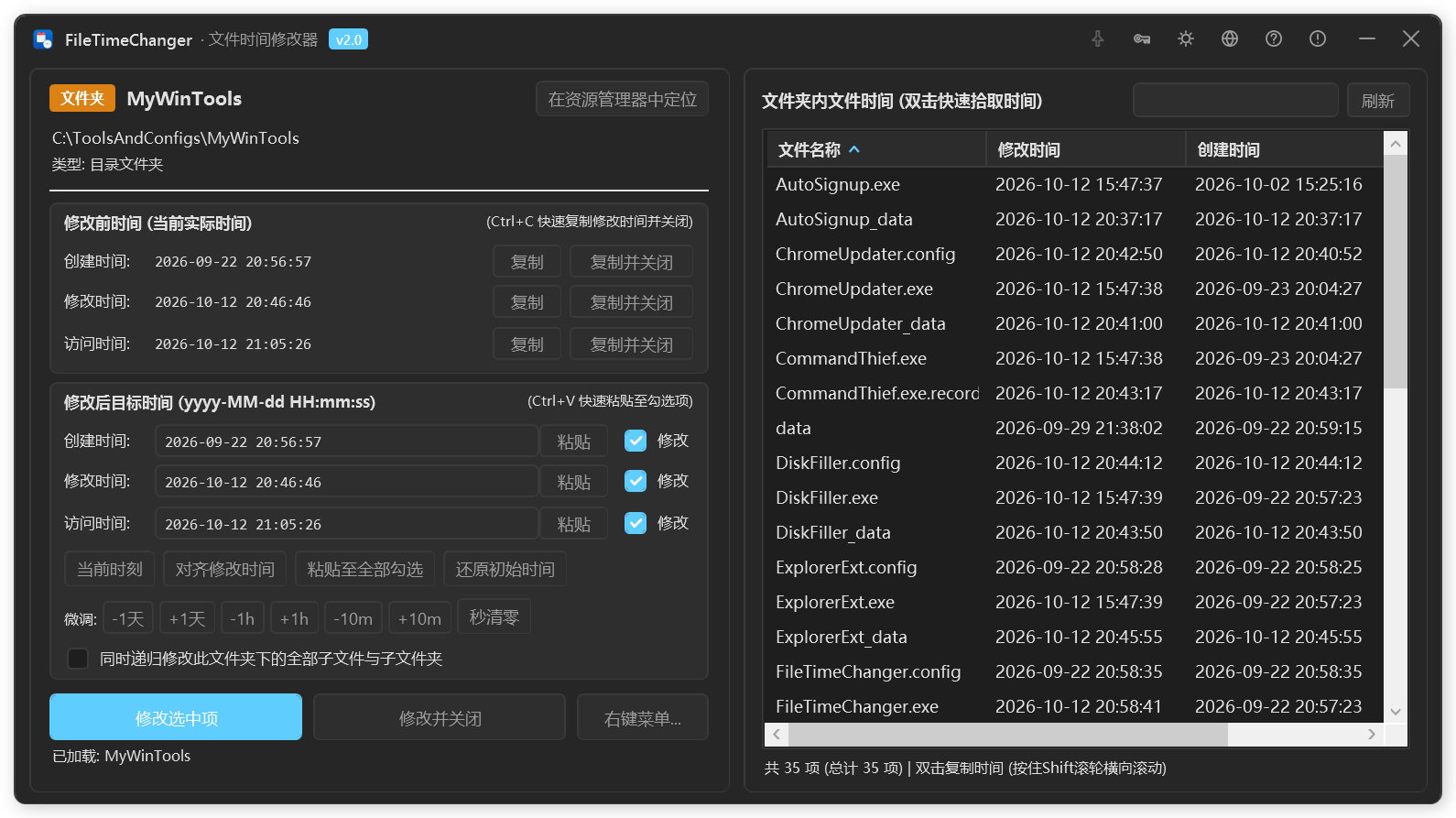Add ten minutes with +10m
This screenshot has width=1456, height=818.
click(419, 618)
